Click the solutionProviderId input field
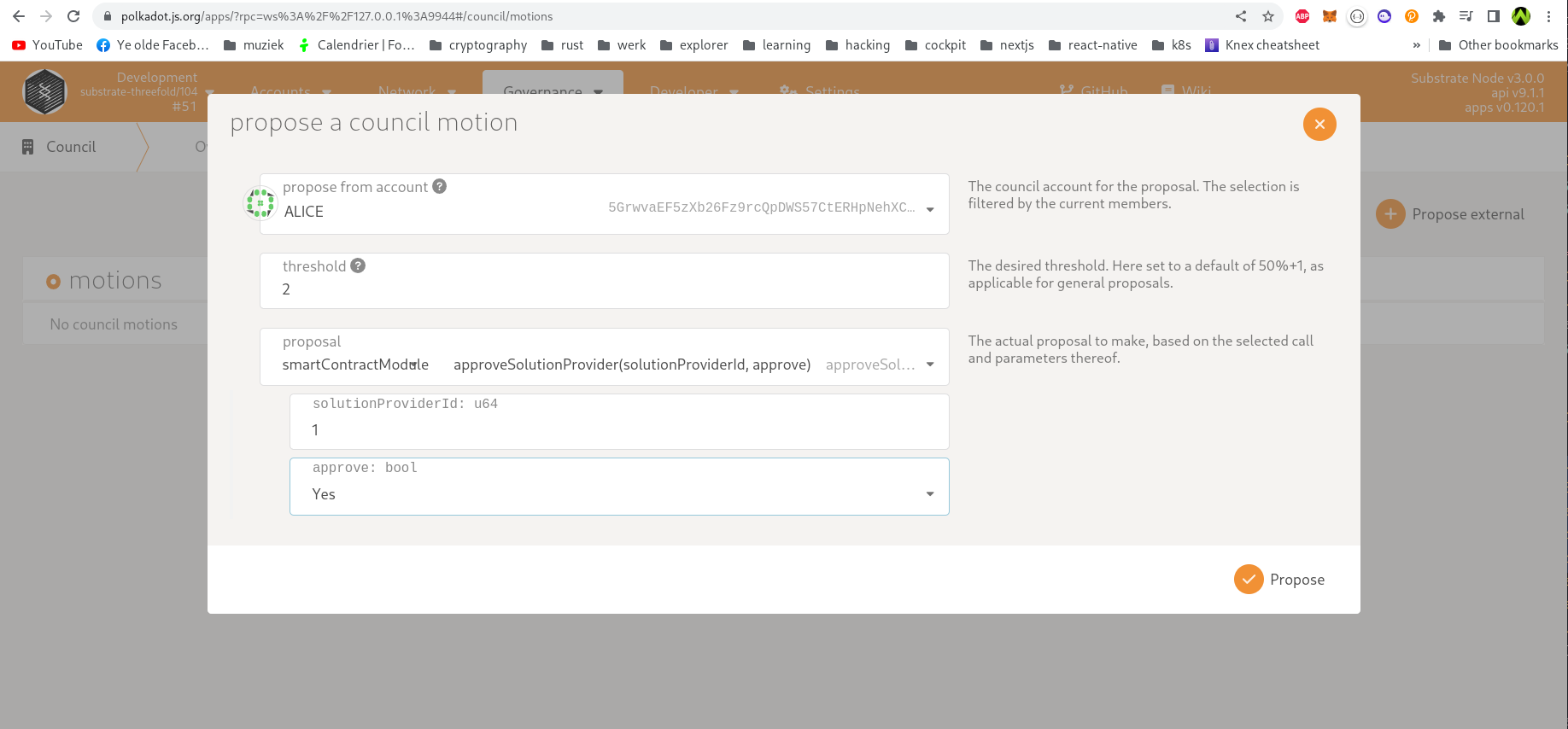1568x729 pixels. 618,430
